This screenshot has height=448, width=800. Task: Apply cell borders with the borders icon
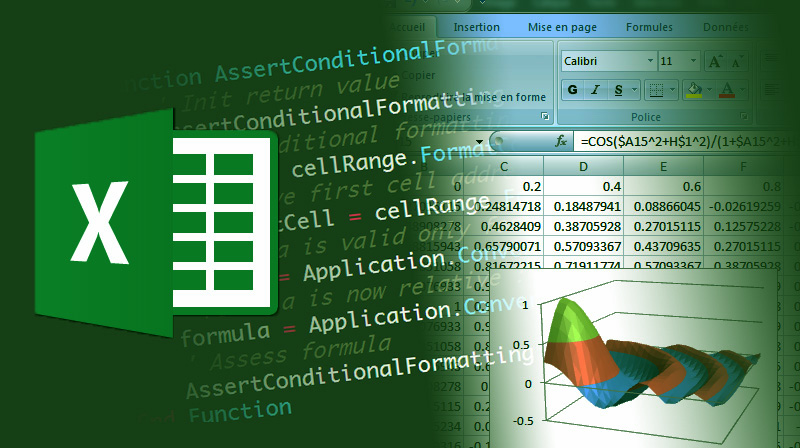tap(656, 90)
